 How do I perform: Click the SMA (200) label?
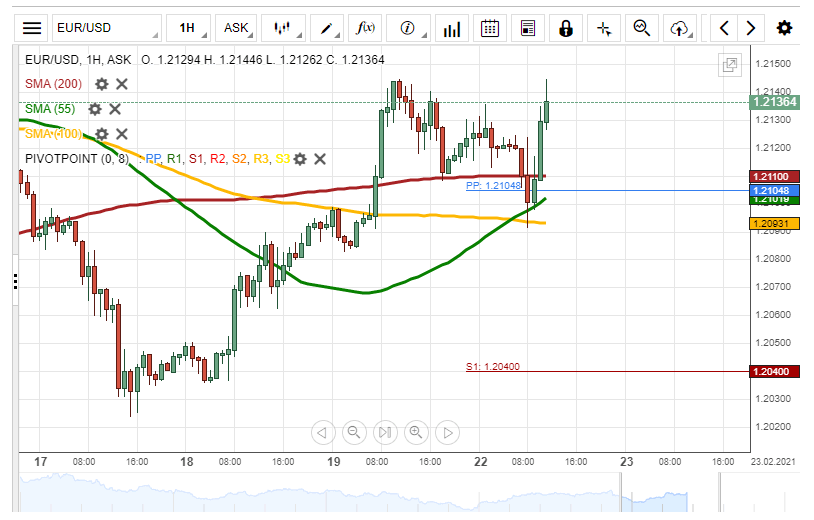point(53,84)
